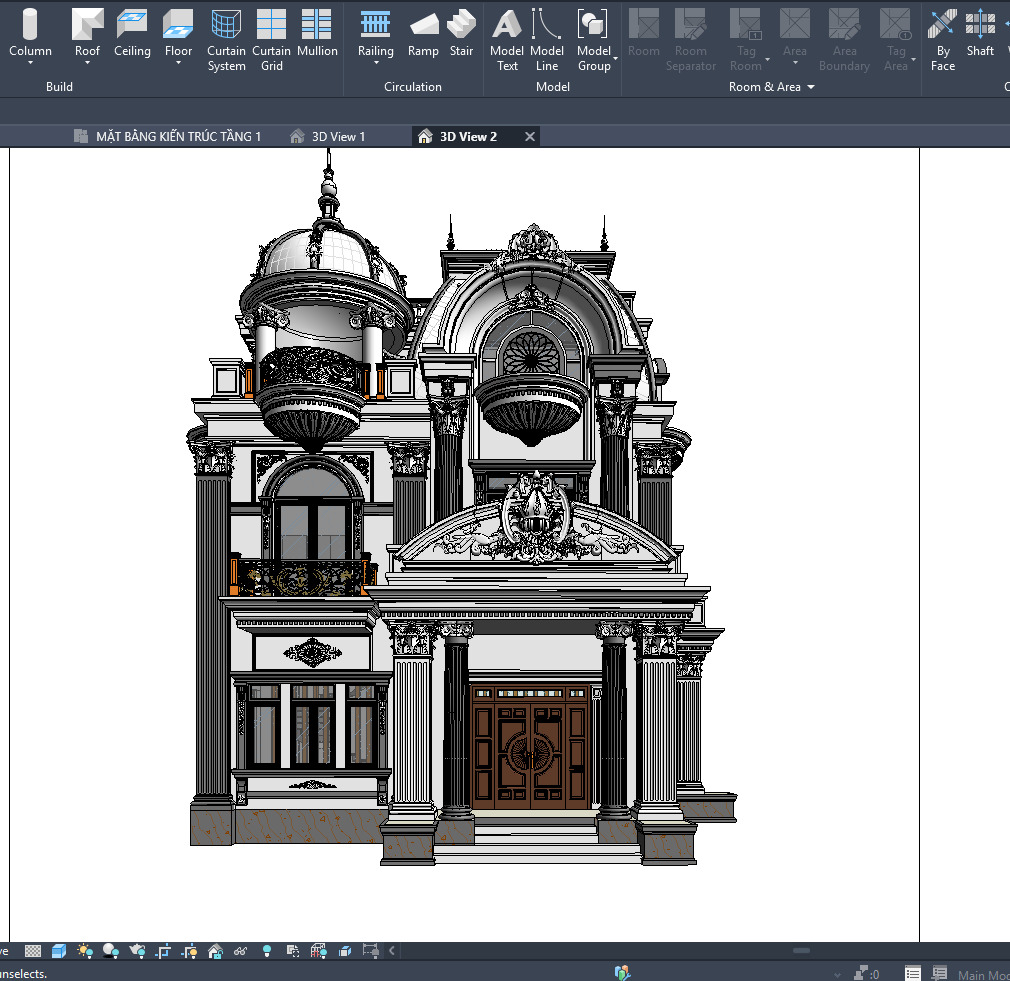Click the Design Options status bar icon
Screen dimensions: 1010x981
622,972
